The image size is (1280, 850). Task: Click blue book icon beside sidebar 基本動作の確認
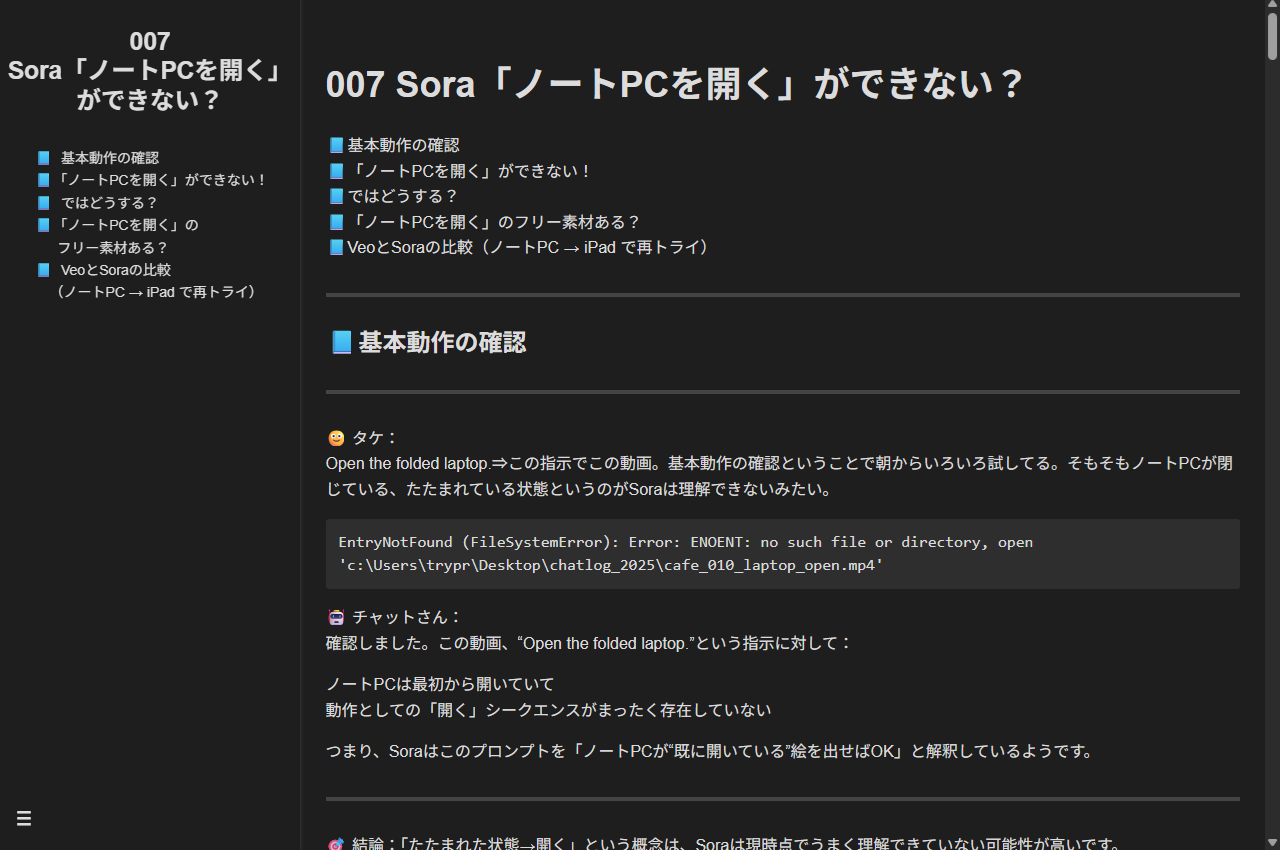click(x=43, y=158)
